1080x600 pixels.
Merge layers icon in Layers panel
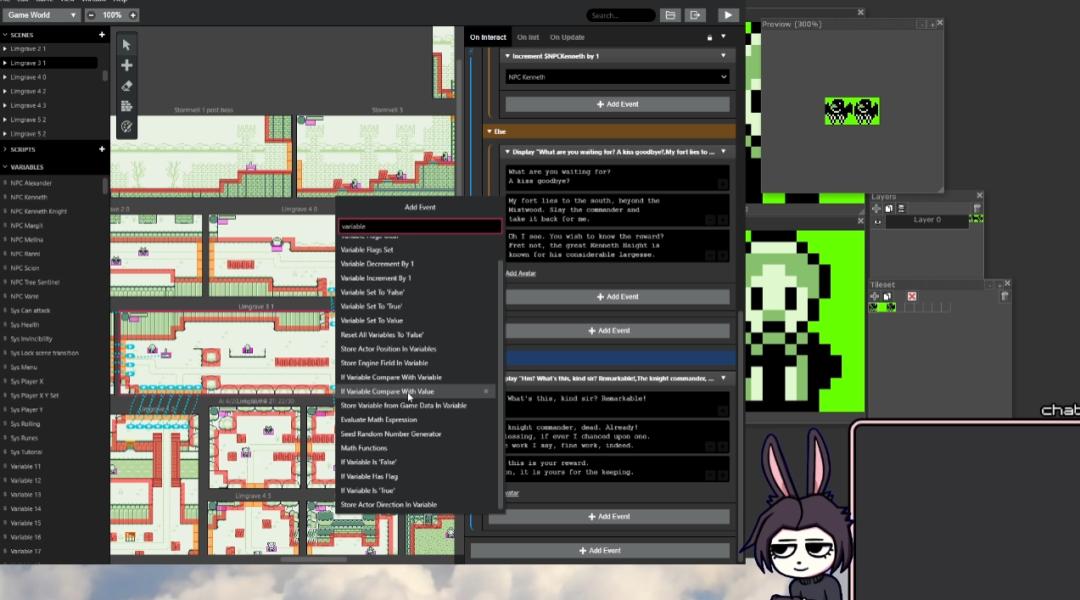(x=901, y=209)
